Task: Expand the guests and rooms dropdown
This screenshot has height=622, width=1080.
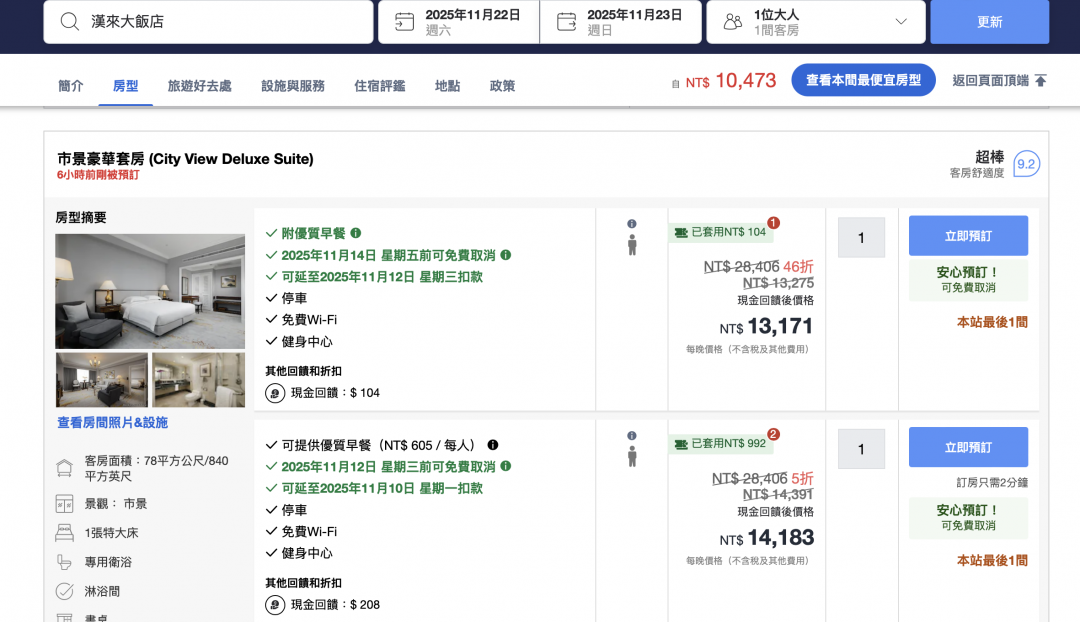Action: pos(900,22)
